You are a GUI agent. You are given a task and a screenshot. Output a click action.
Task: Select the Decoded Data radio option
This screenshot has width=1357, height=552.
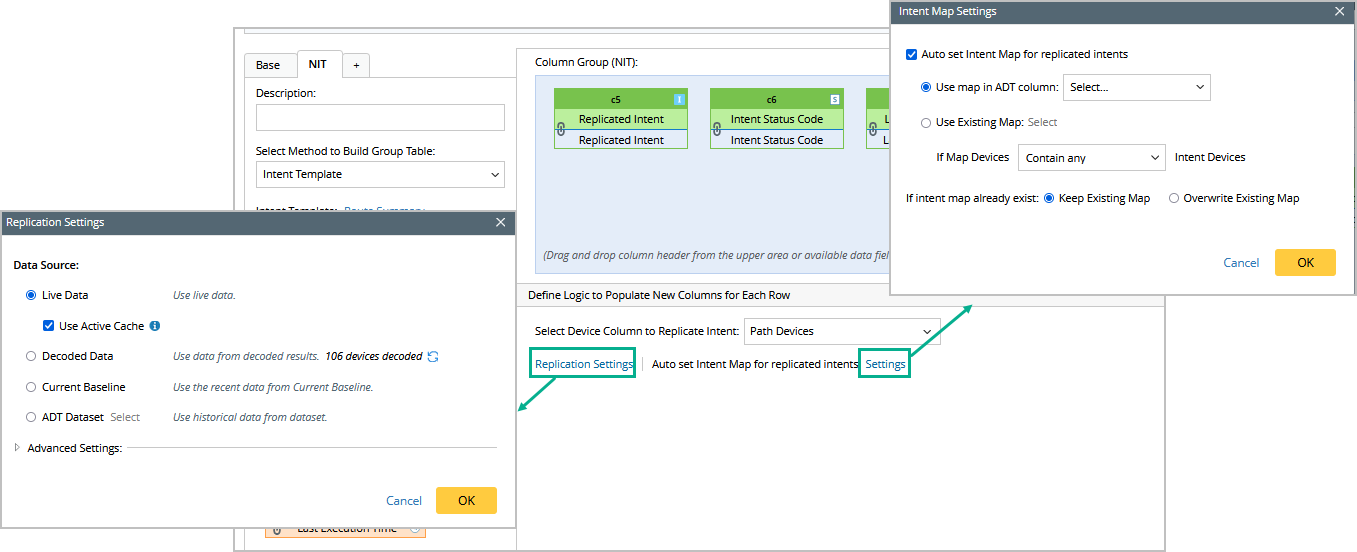click(32, 356)
